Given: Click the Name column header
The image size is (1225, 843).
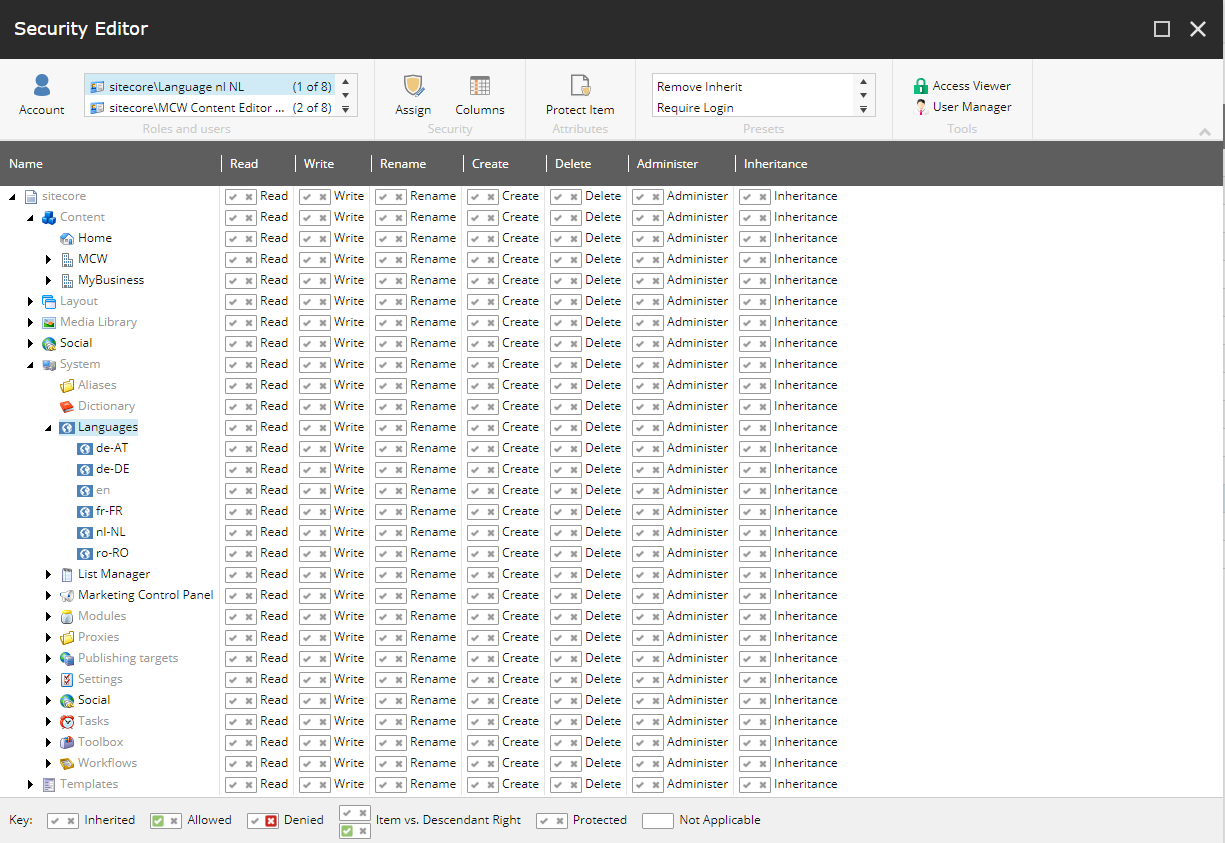Looking at the screenshot, I should [x=26, y=164].
